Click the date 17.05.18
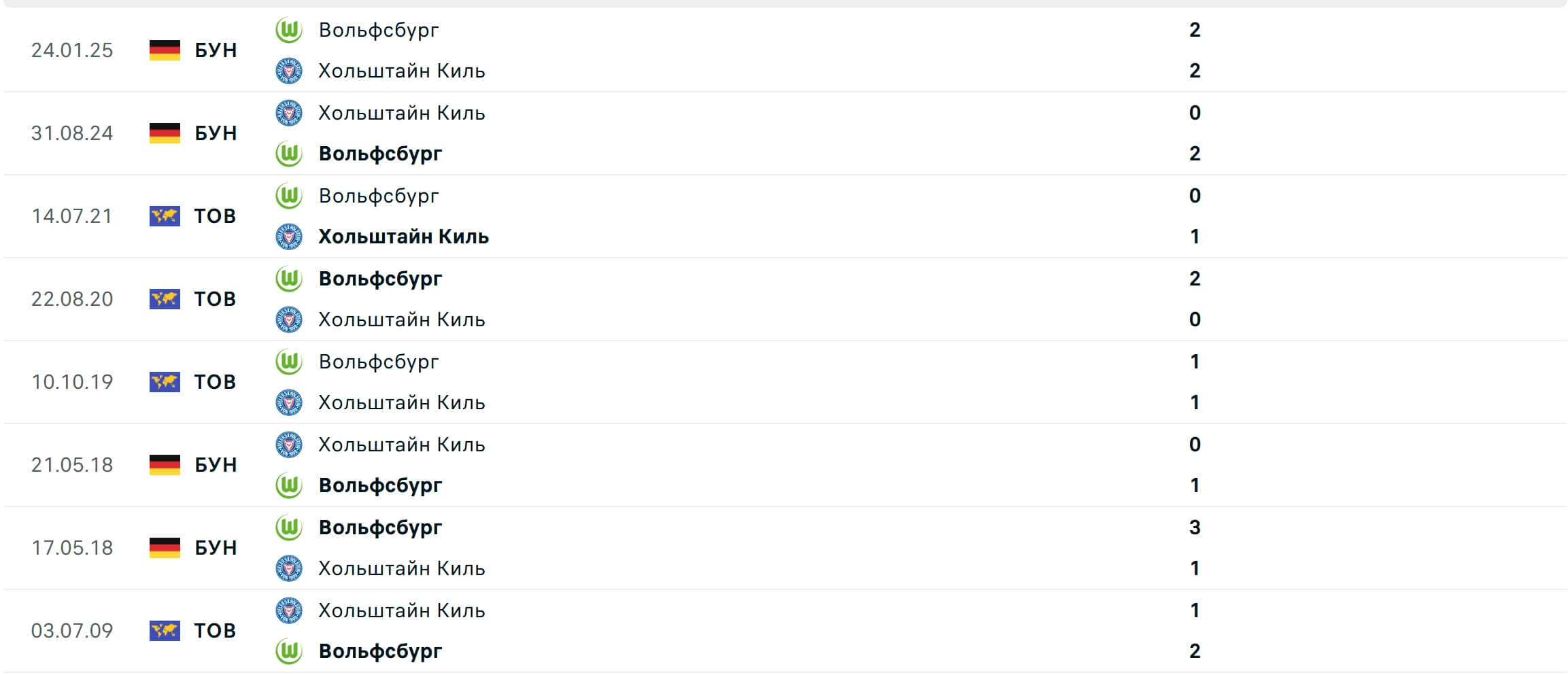The height and width of the screenshot is (675, 1568). coord(72,548)
